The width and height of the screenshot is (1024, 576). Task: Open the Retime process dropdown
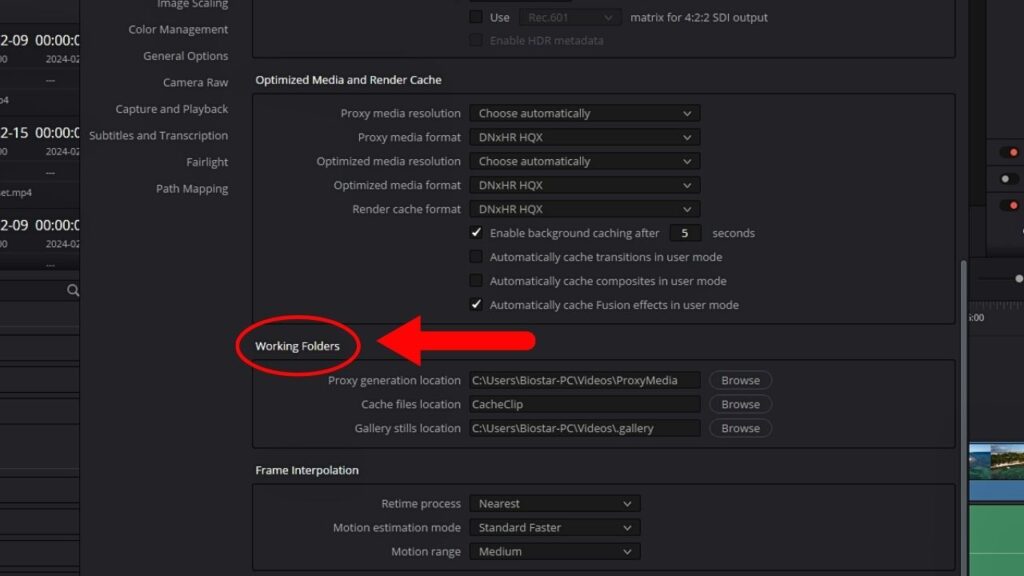tap(554, 503)
